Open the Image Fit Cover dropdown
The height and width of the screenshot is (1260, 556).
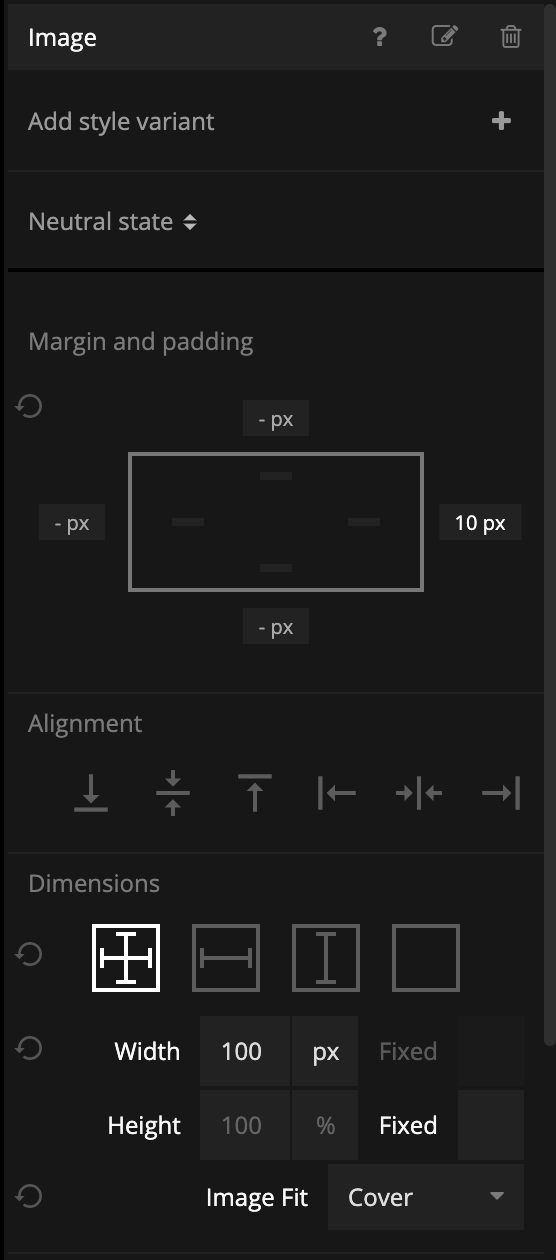coord(426,1197)
